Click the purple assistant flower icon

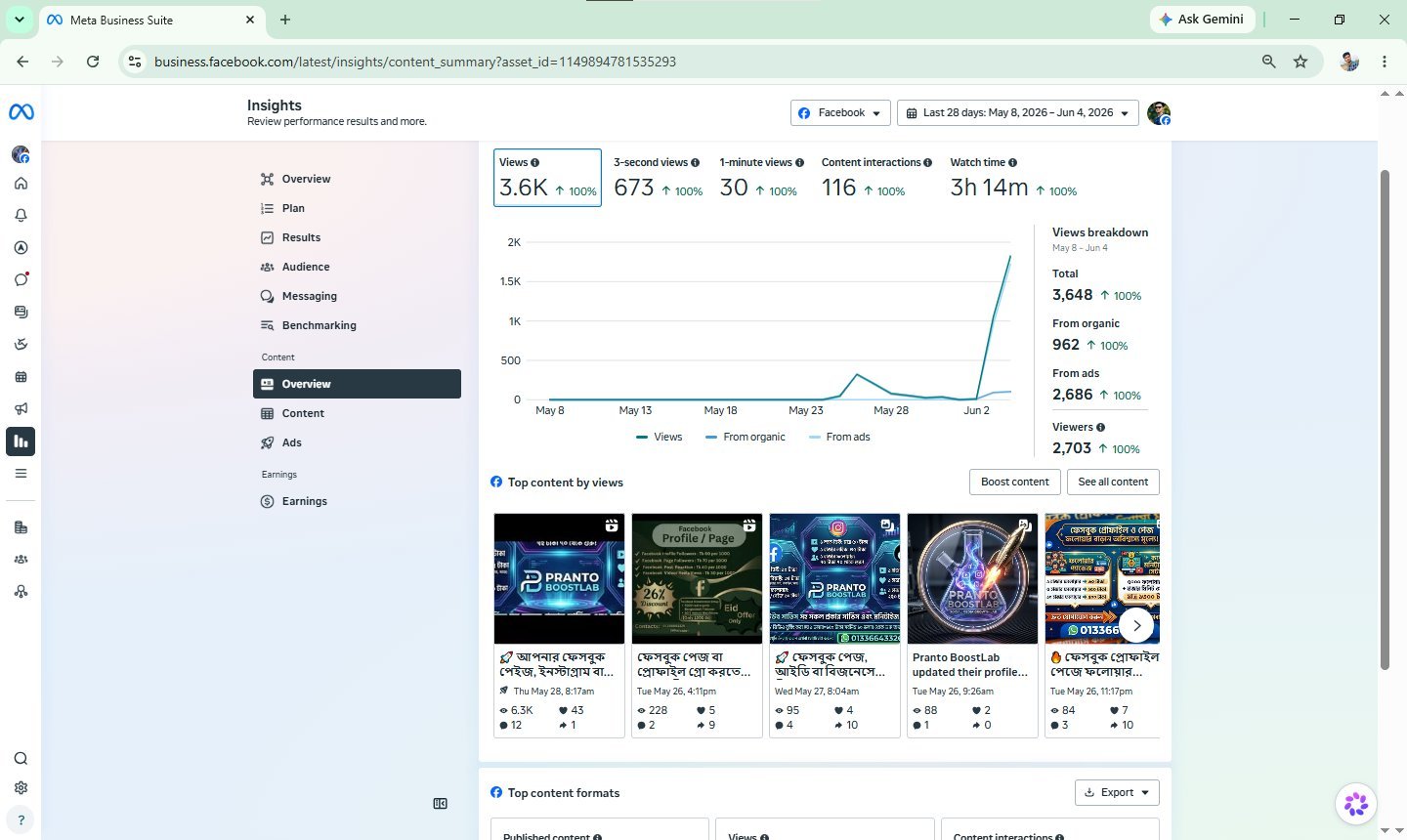pyautogui.click(x=1356, y=804)
